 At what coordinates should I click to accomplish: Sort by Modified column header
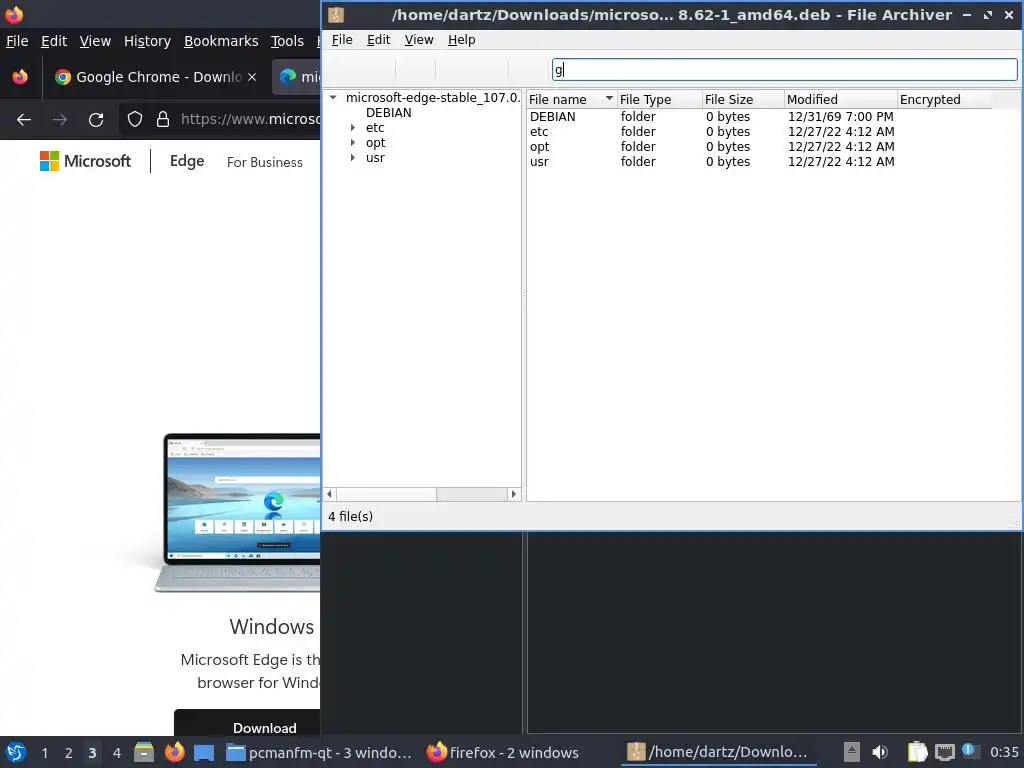pos(840,99)
